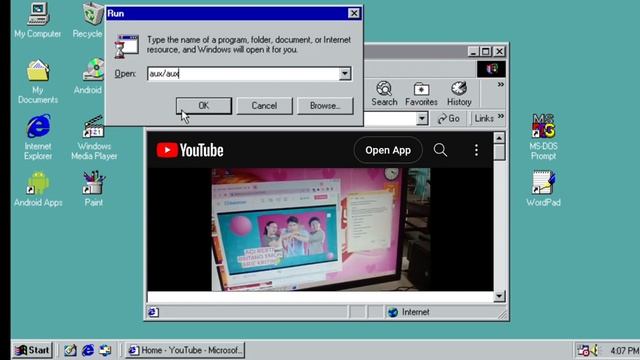Open the Start menu

point(33,350)
